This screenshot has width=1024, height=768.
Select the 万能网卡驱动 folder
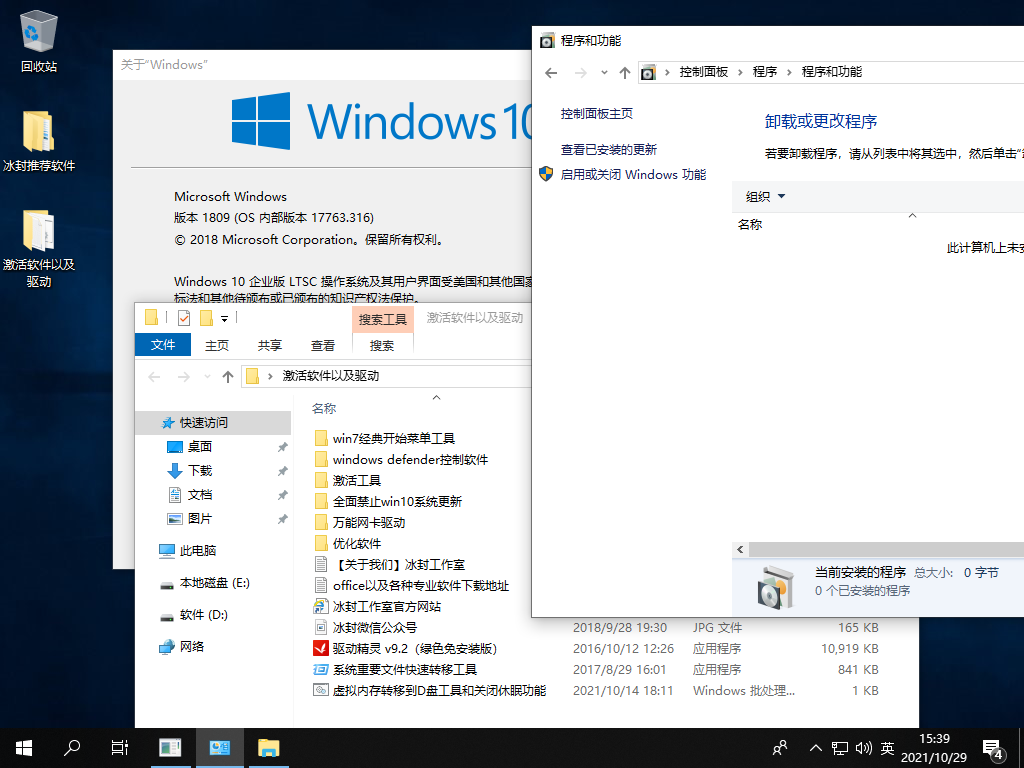tap(368, 522)
